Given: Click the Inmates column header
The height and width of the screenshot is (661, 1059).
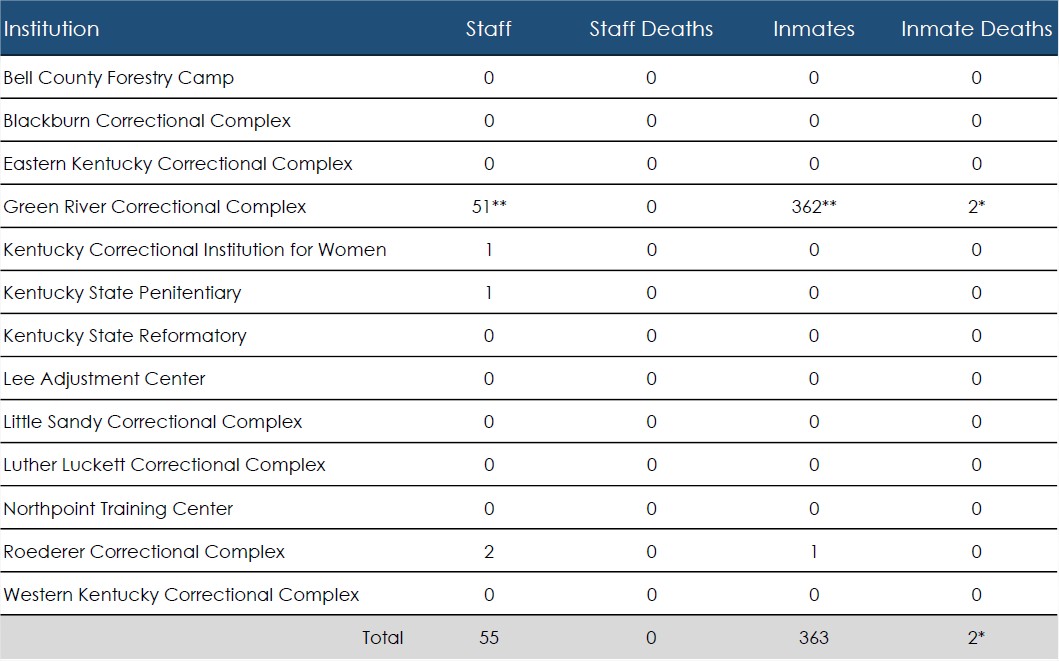Looking at the screenshot, I should [x=813, y=29].
